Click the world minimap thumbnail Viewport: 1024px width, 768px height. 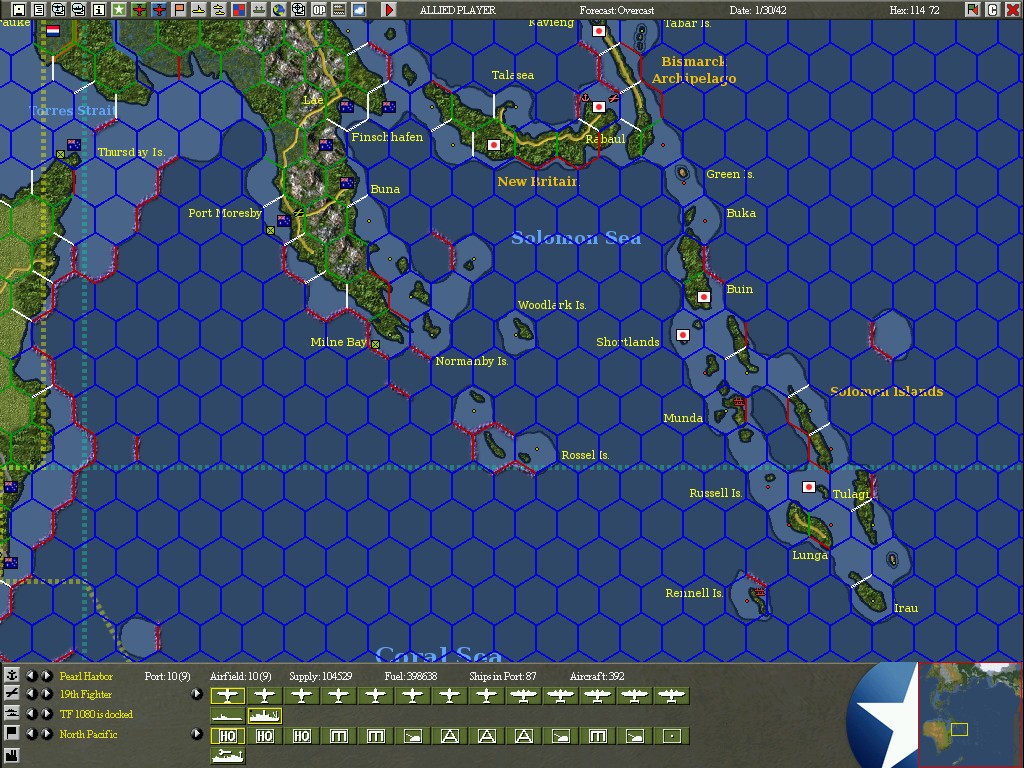[970, 714]
